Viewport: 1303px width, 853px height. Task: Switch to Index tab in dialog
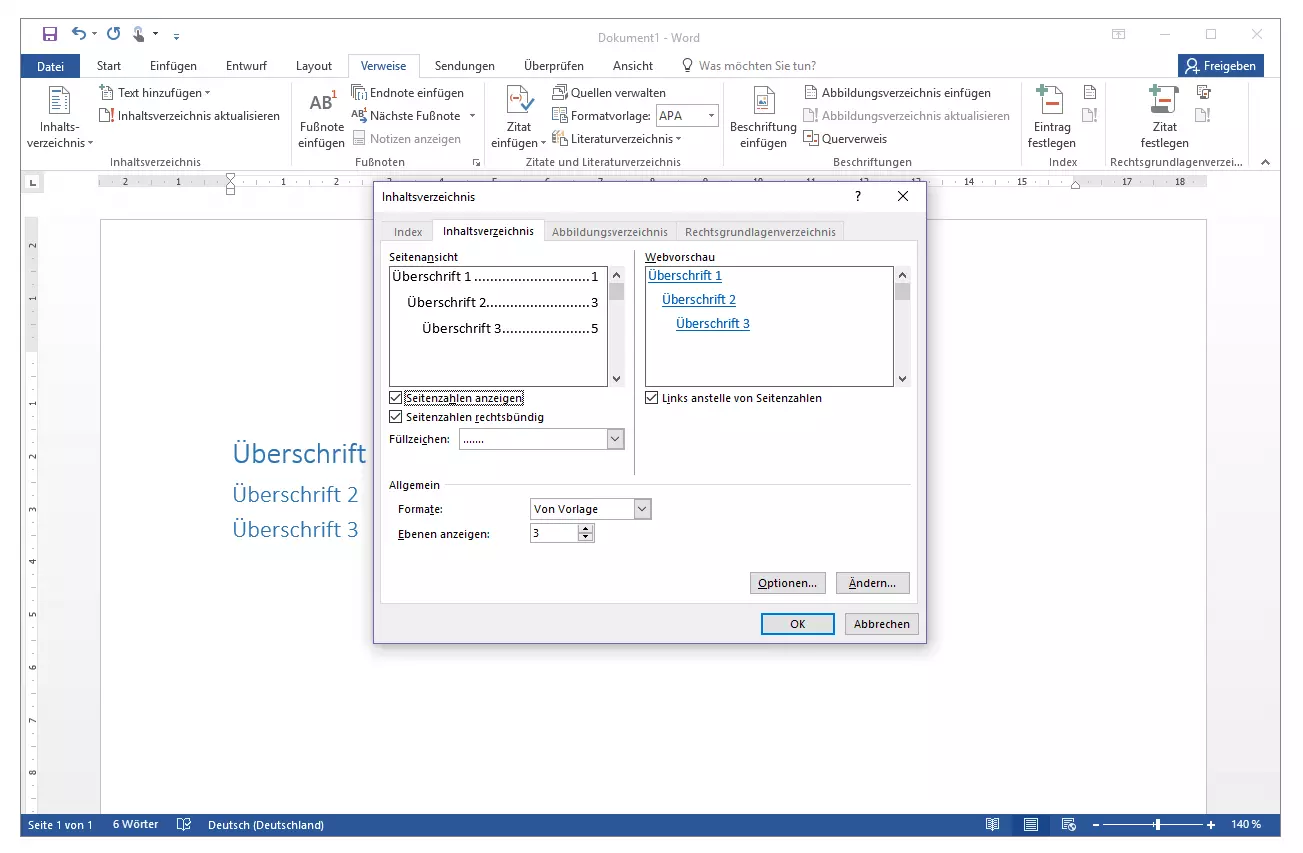pos(408,232)
